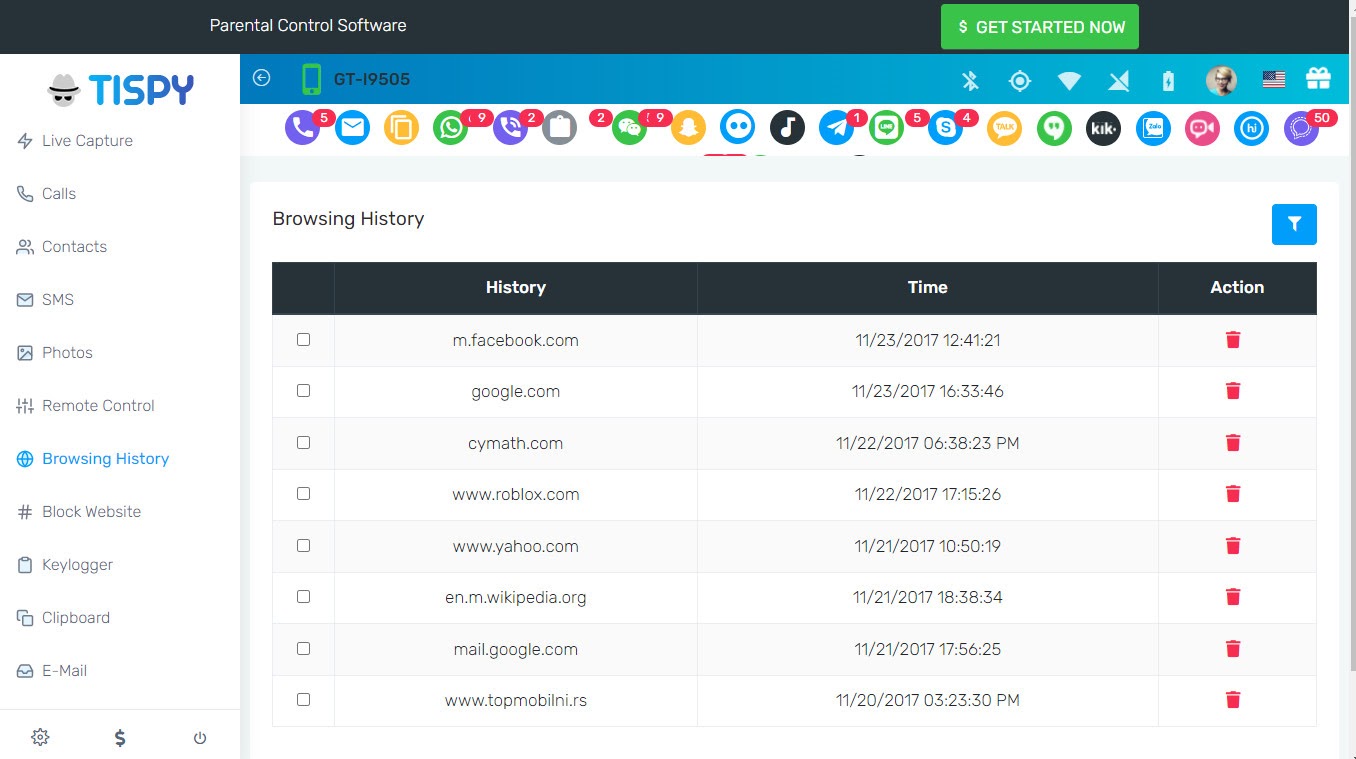The image size is (1356, 759).
Task: Click the gift box icon in header
Action: pyautogui.click(x=1318, y=79)
